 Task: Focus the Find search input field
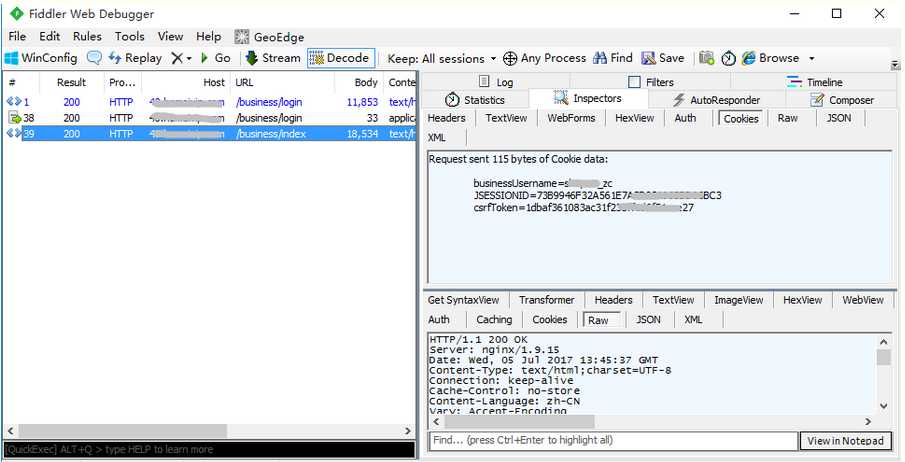point(614,440)
